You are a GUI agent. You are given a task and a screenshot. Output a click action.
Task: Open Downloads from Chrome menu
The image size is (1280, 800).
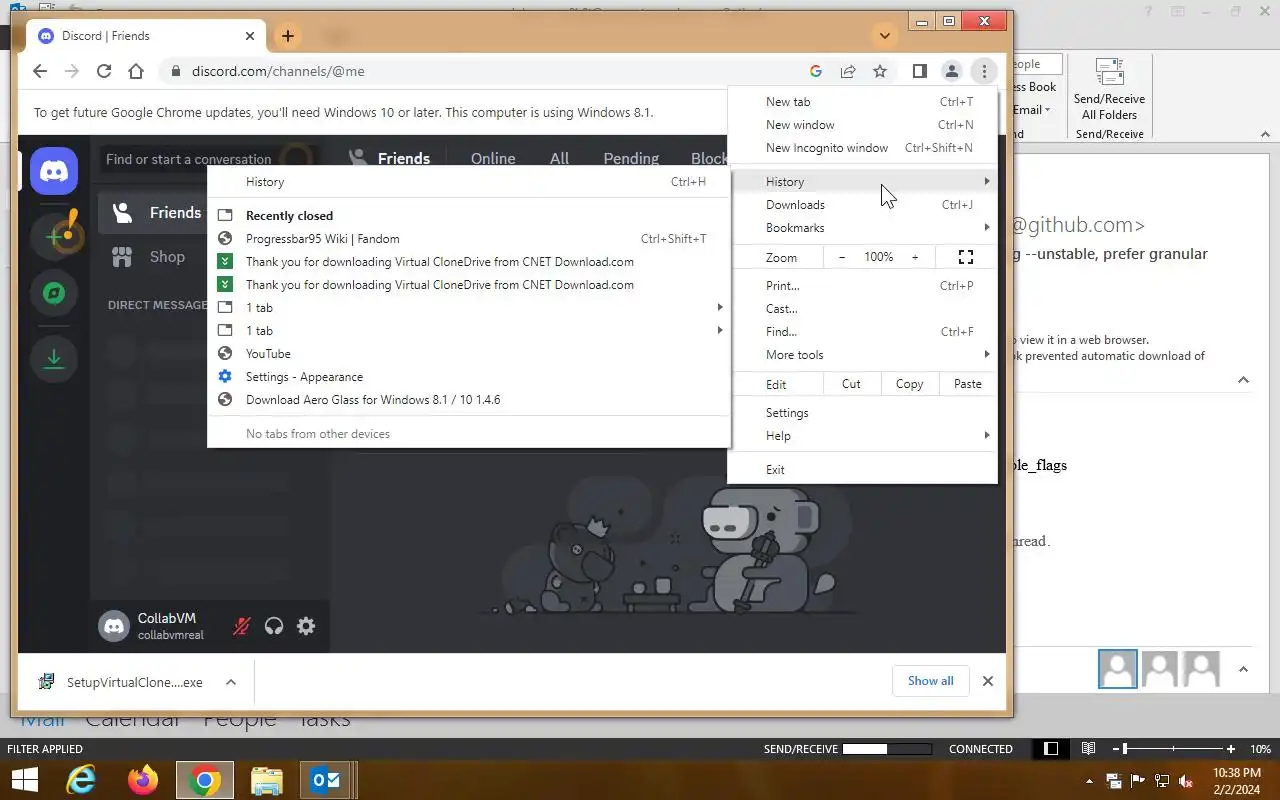862,205
